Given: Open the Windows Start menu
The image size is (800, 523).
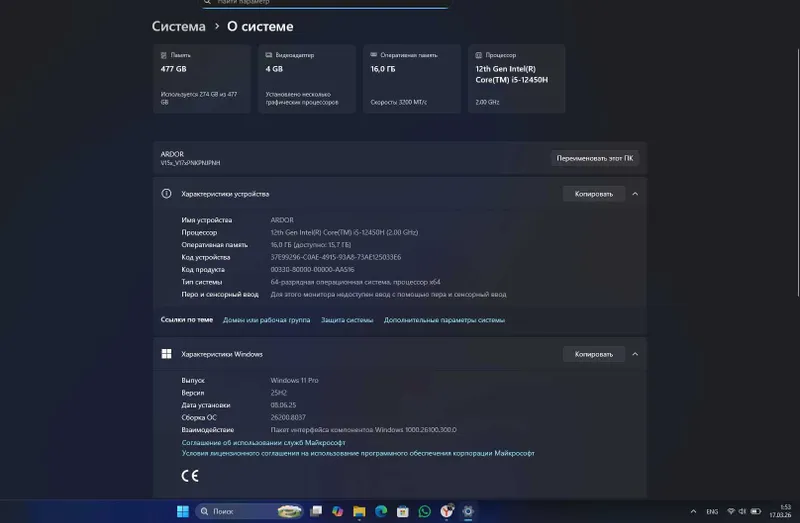Looking at the screenshot, I should coord(183,511).
